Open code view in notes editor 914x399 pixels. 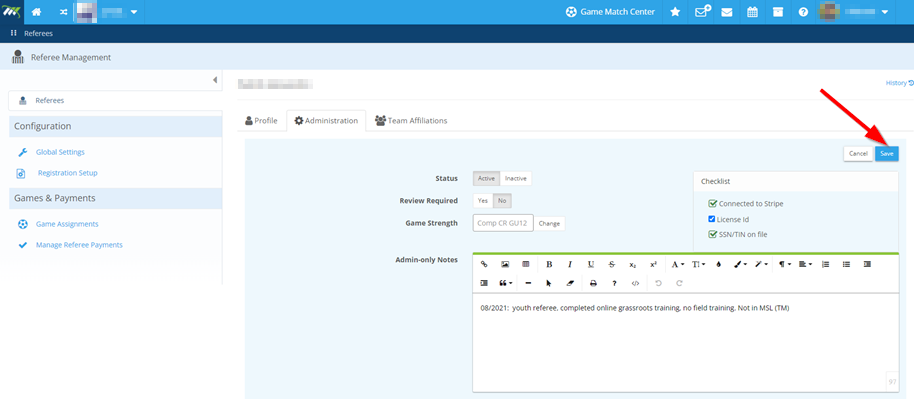(635, 283)
